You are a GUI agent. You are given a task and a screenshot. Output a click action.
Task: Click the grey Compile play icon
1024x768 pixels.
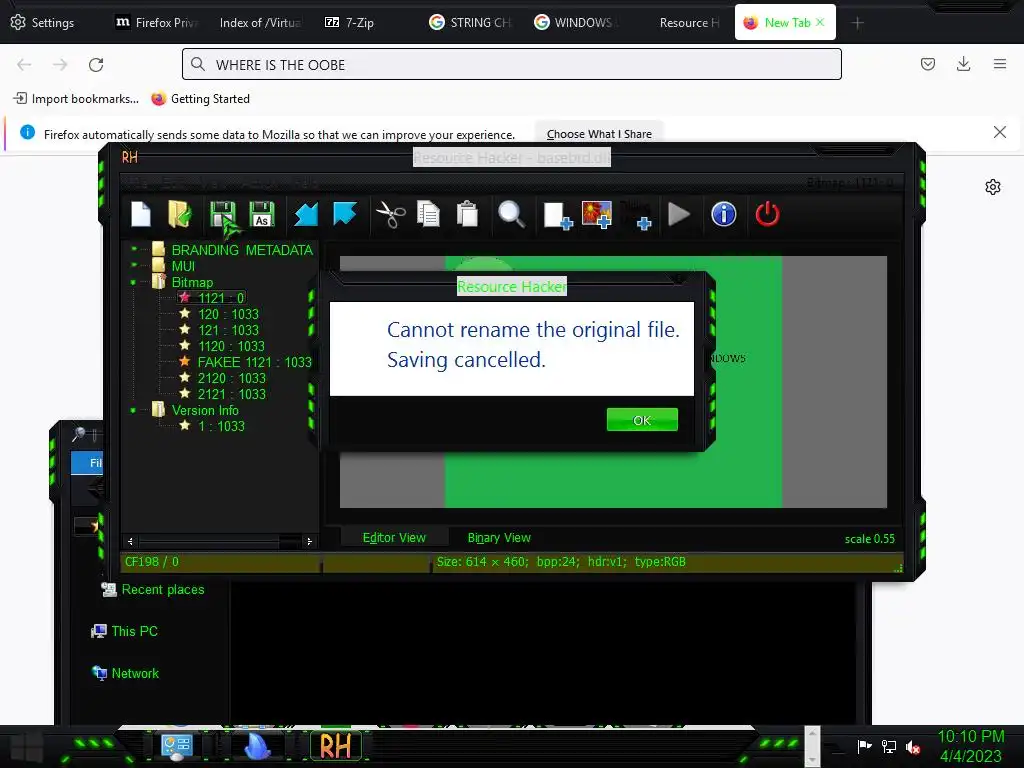tap(679, 214)
